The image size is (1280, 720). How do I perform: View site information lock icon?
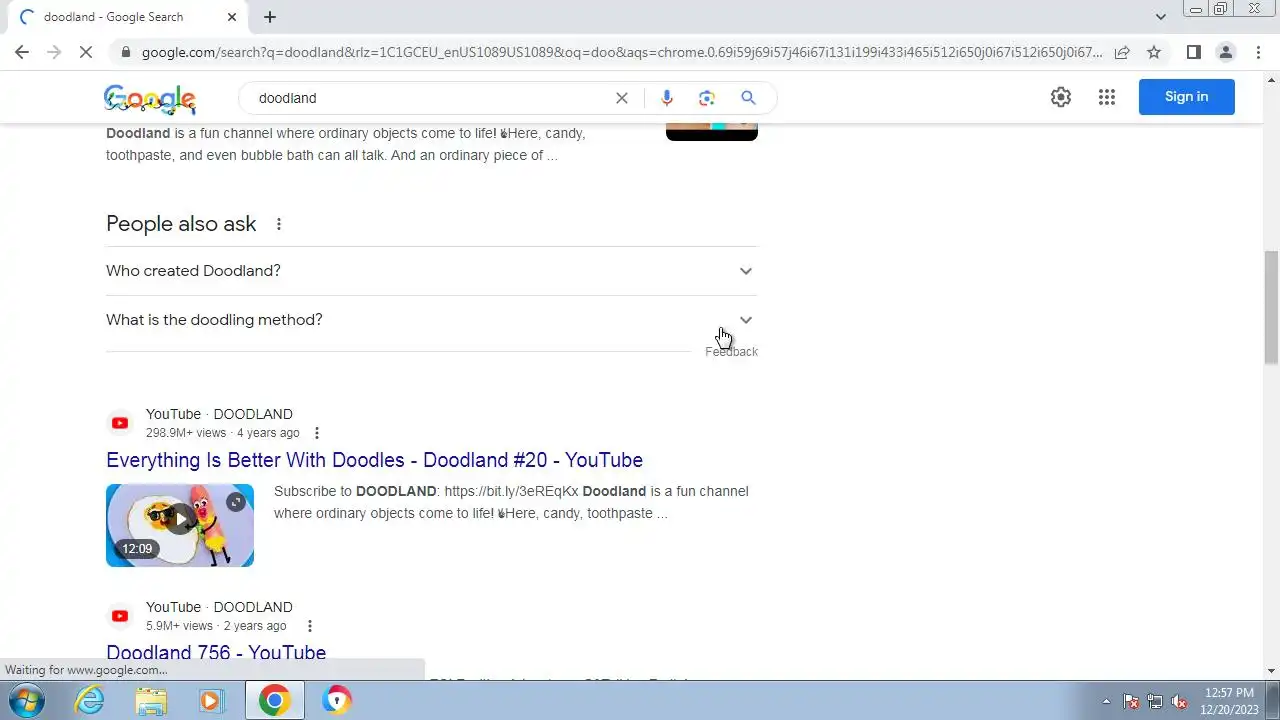click(x=124, y=52)
